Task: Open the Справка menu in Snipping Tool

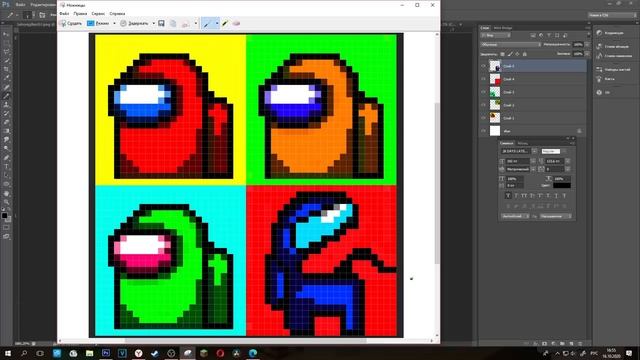Action: coord(117,13)
